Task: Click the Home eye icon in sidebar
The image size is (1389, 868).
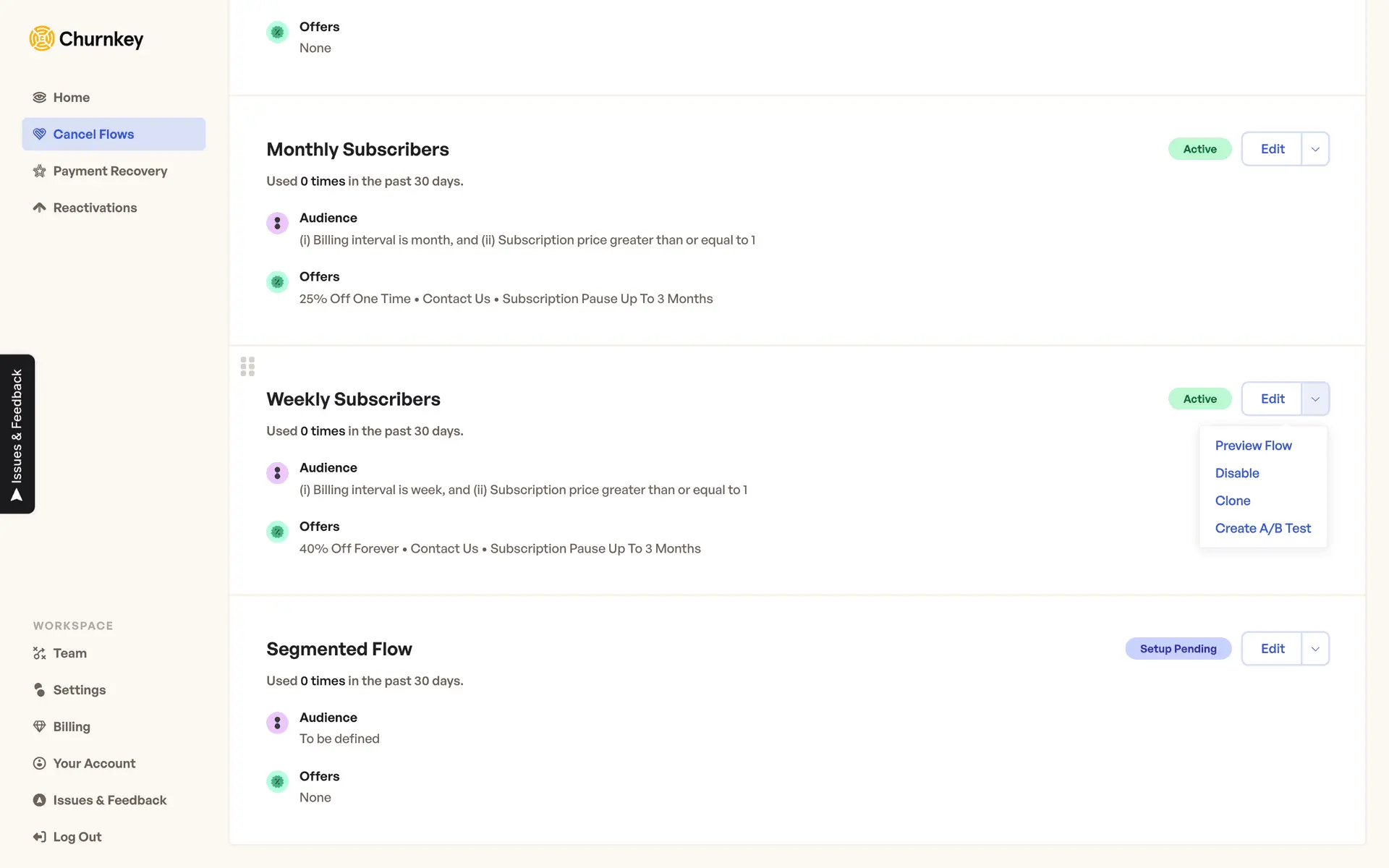Action: click(x=40, y=98)
